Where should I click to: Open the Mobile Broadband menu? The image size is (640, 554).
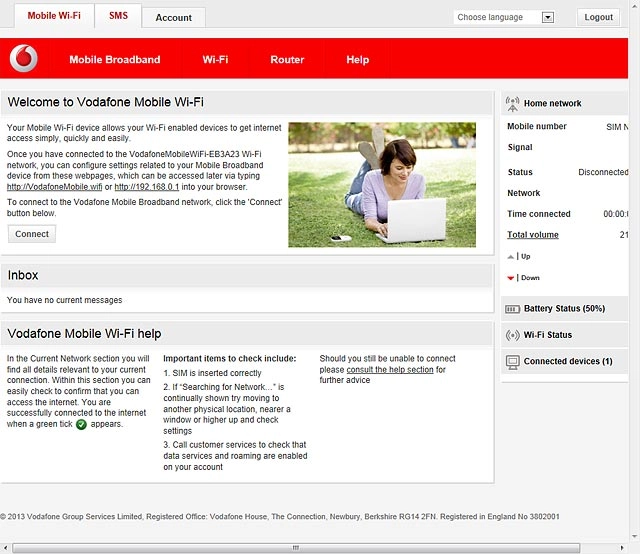pos(115,60)
